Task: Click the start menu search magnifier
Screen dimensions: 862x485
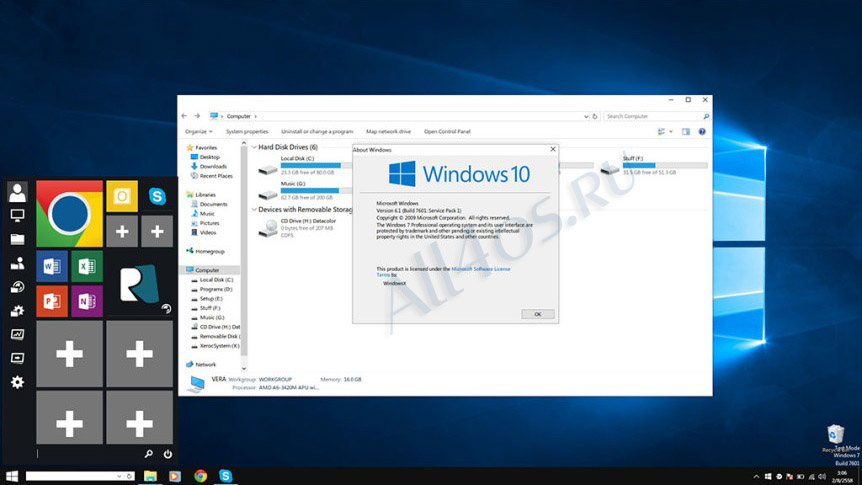Action: 148,454
